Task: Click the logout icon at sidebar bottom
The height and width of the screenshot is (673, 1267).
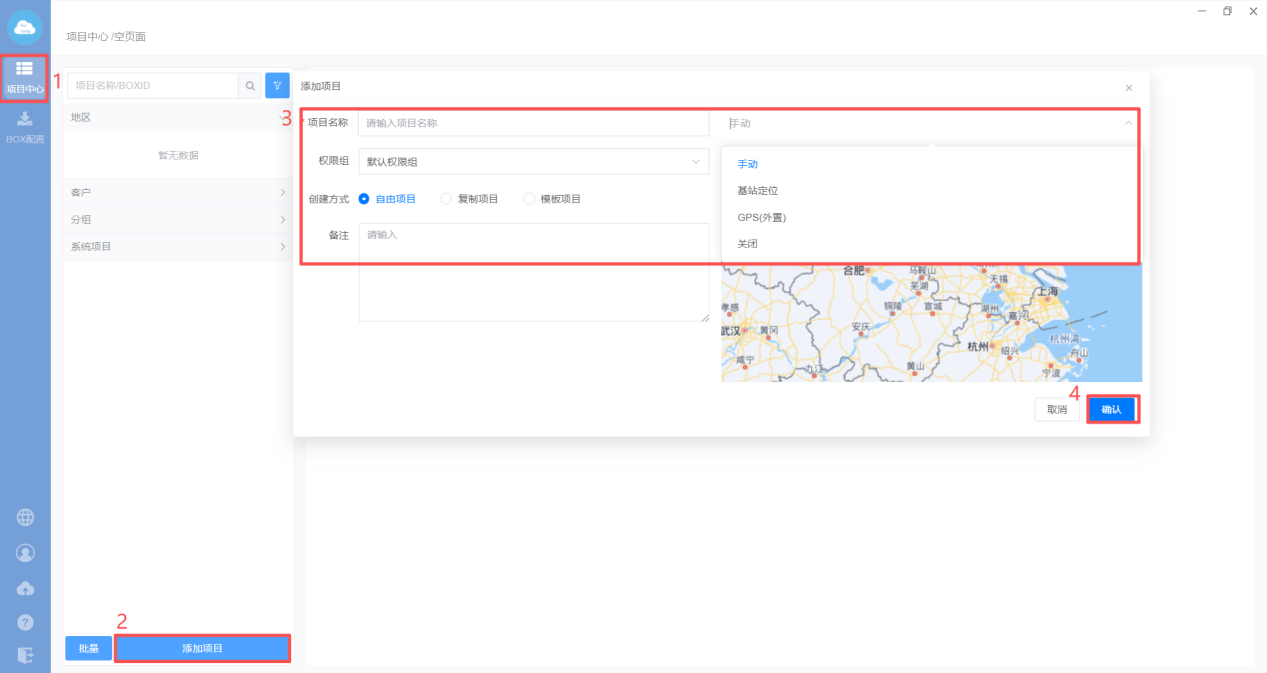Action: (25, 655)
